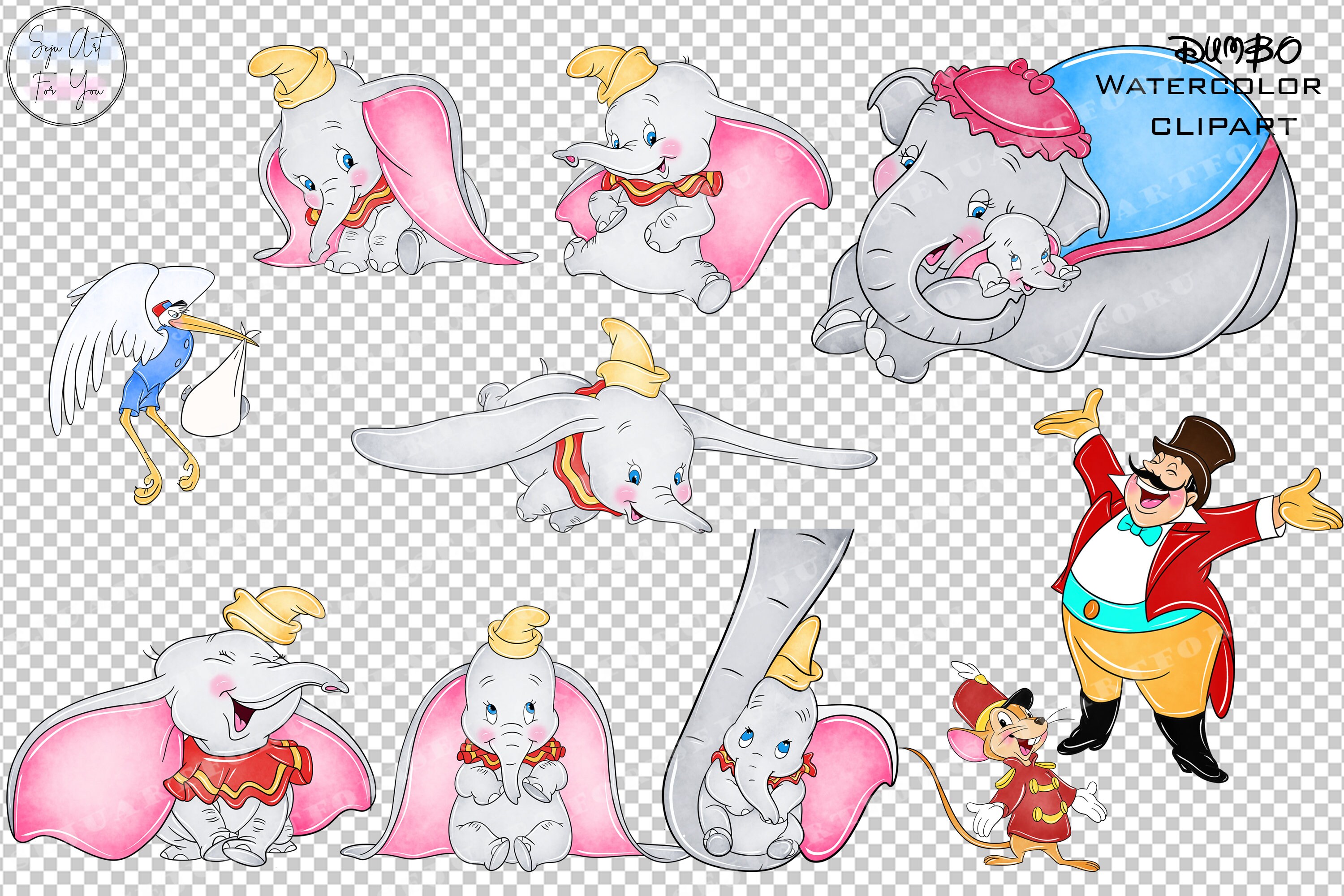The image size is (1344, 896).
Task: Click the DUMBO stylized wordmark
Action: click(x=1241, y=50)
